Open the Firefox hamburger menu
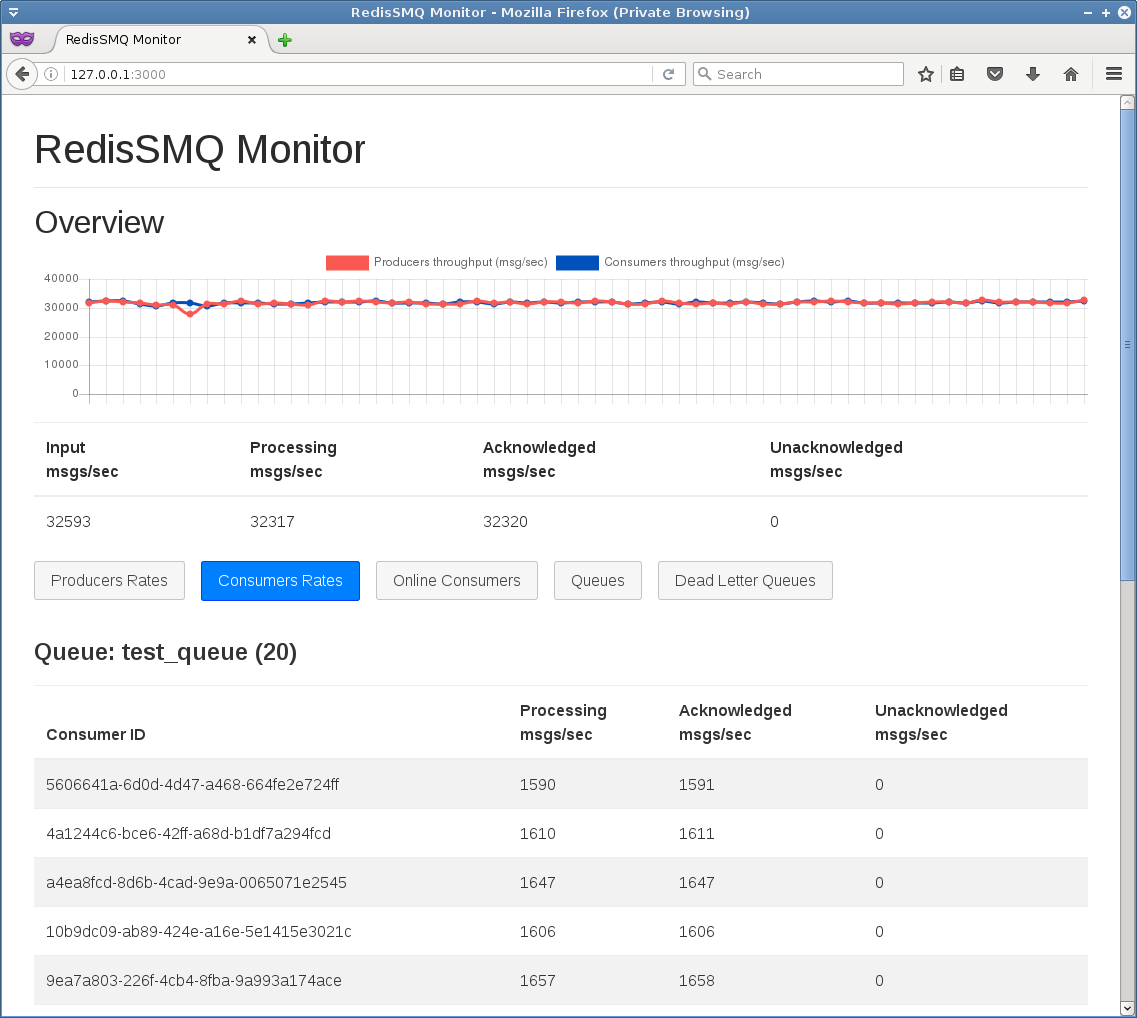 [1114, 74]
